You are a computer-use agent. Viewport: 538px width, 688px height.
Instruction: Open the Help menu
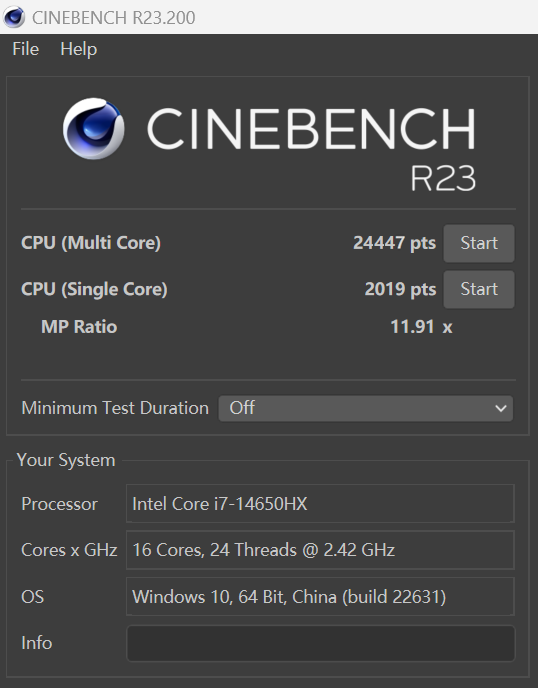(x=79, y=49)
